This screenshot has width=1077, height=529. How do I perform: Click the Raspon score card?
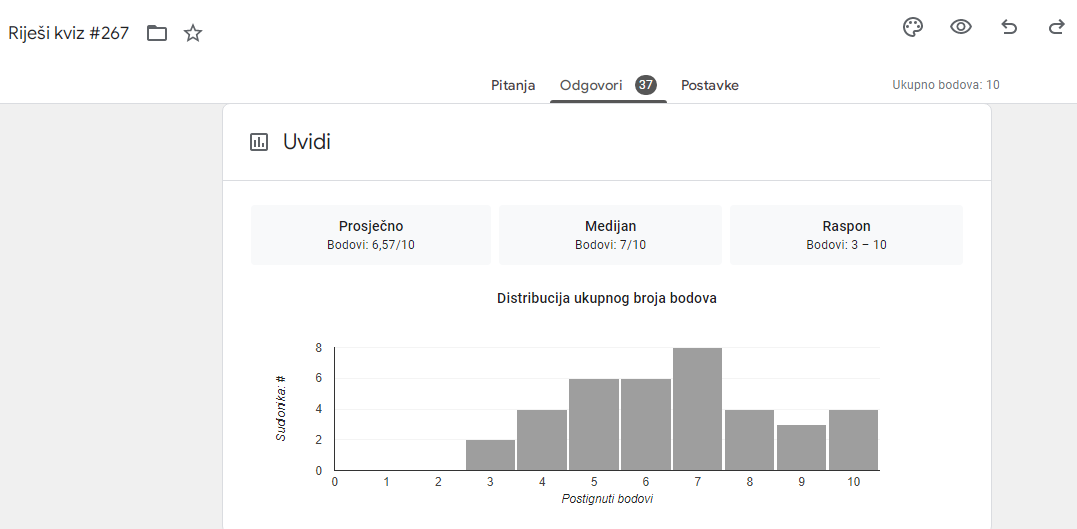tap(846, 235)
